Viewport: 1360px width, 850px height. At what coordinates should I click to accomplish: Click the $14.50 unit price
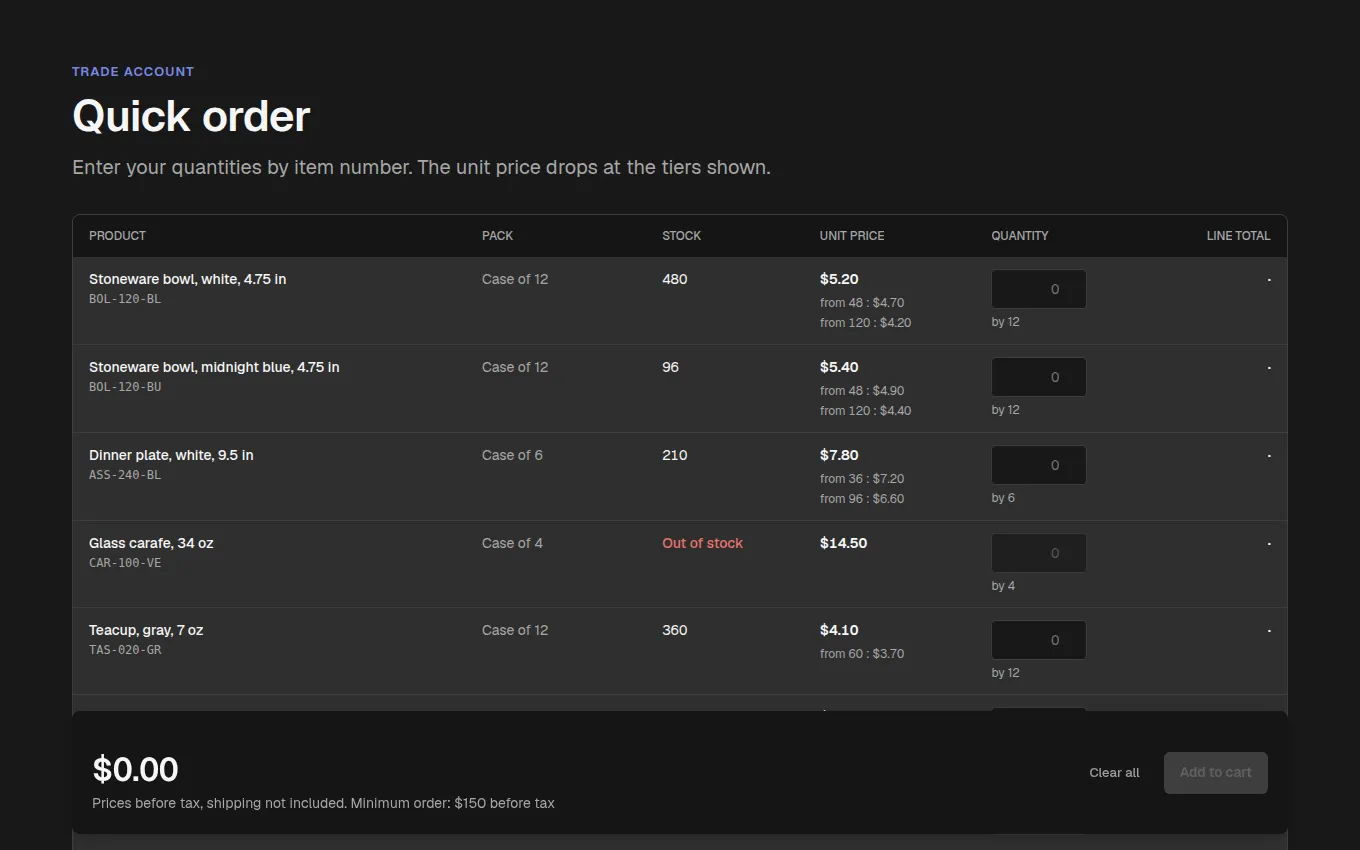click(x=843, y=543)
